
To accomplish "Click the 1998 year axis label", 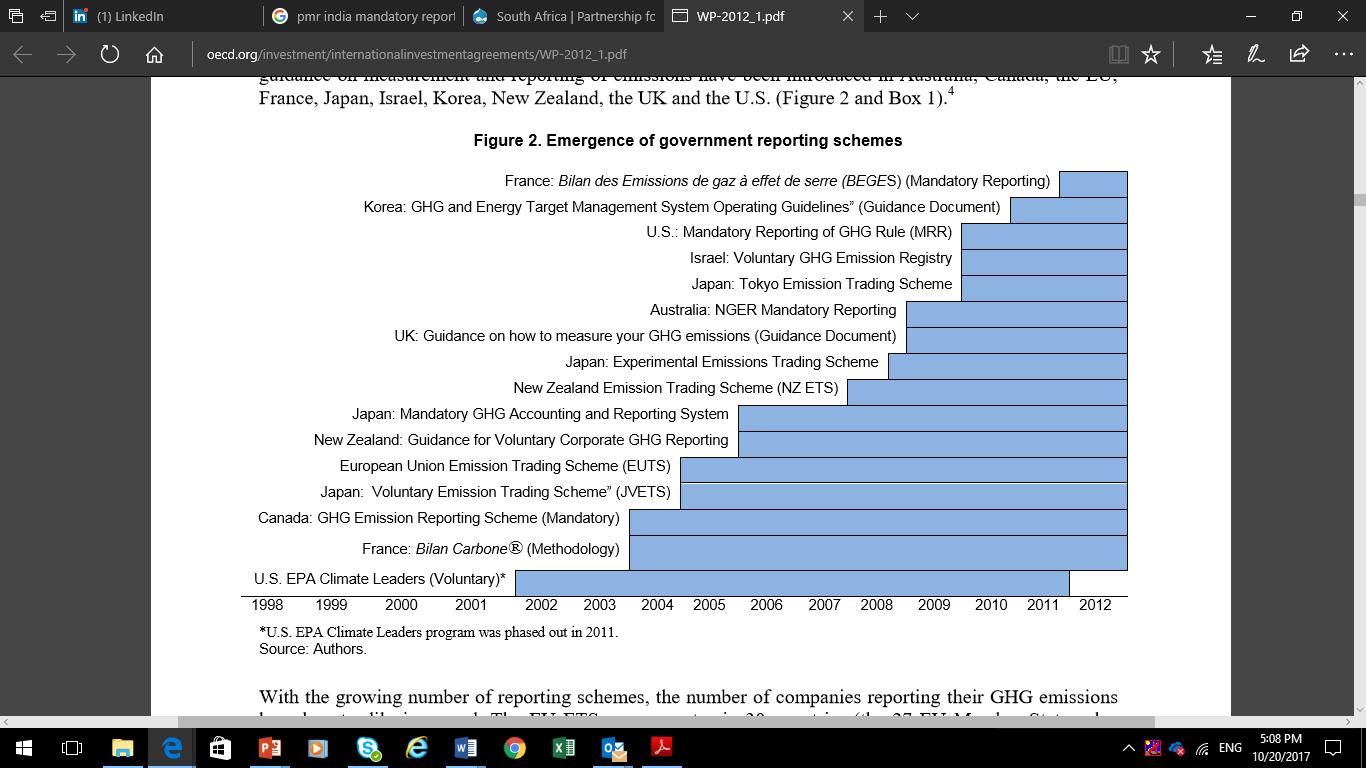I will (267, 605).
